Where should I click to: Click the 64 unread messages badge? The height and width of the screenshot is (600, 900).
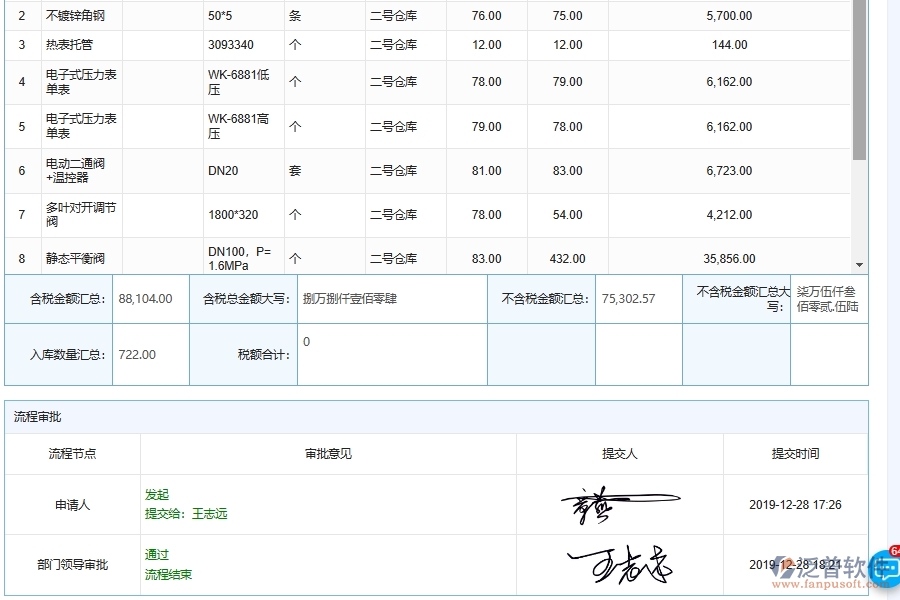(x=894, y=549)
